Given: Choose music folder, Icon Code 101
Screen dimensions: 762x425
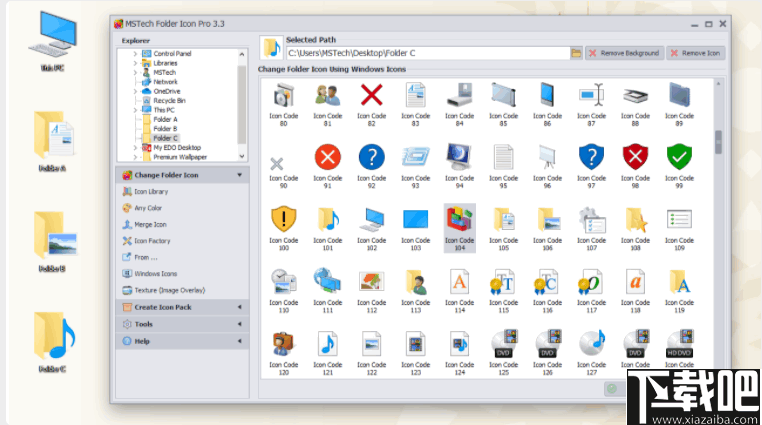Looking at the screenshot, I should [328, 220].
